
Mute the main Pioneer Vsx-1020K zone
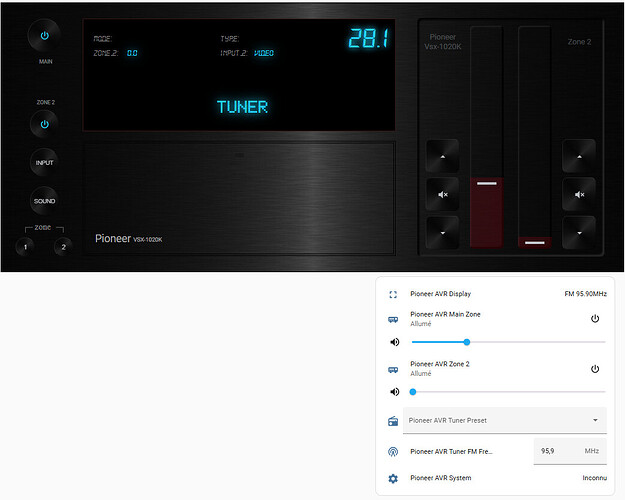pos(442,195)
